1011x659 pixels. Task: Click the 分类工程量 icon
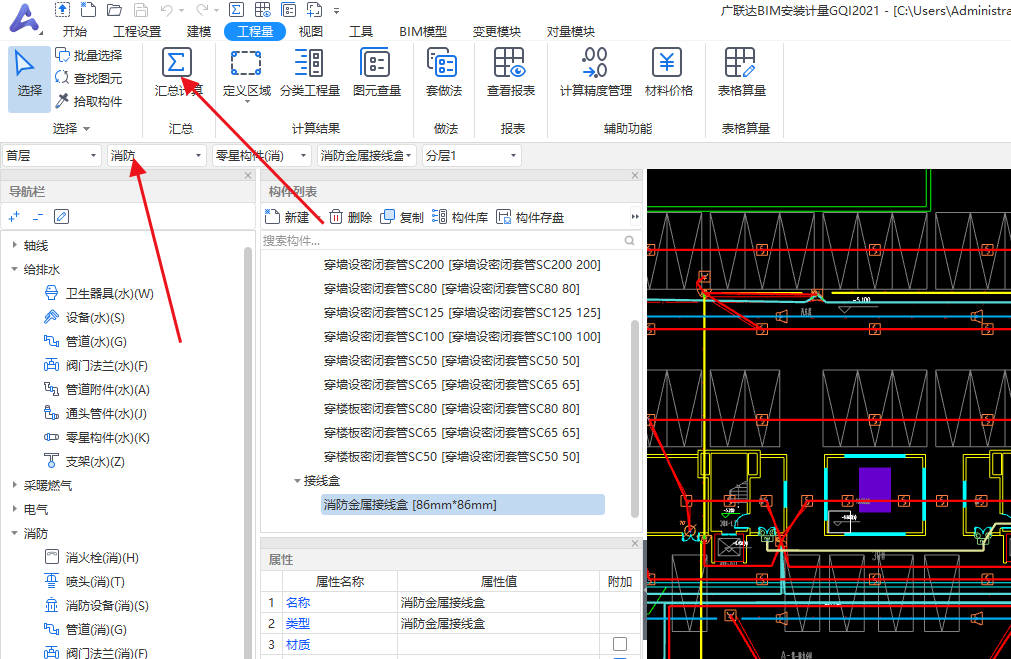tap(309, 65)
